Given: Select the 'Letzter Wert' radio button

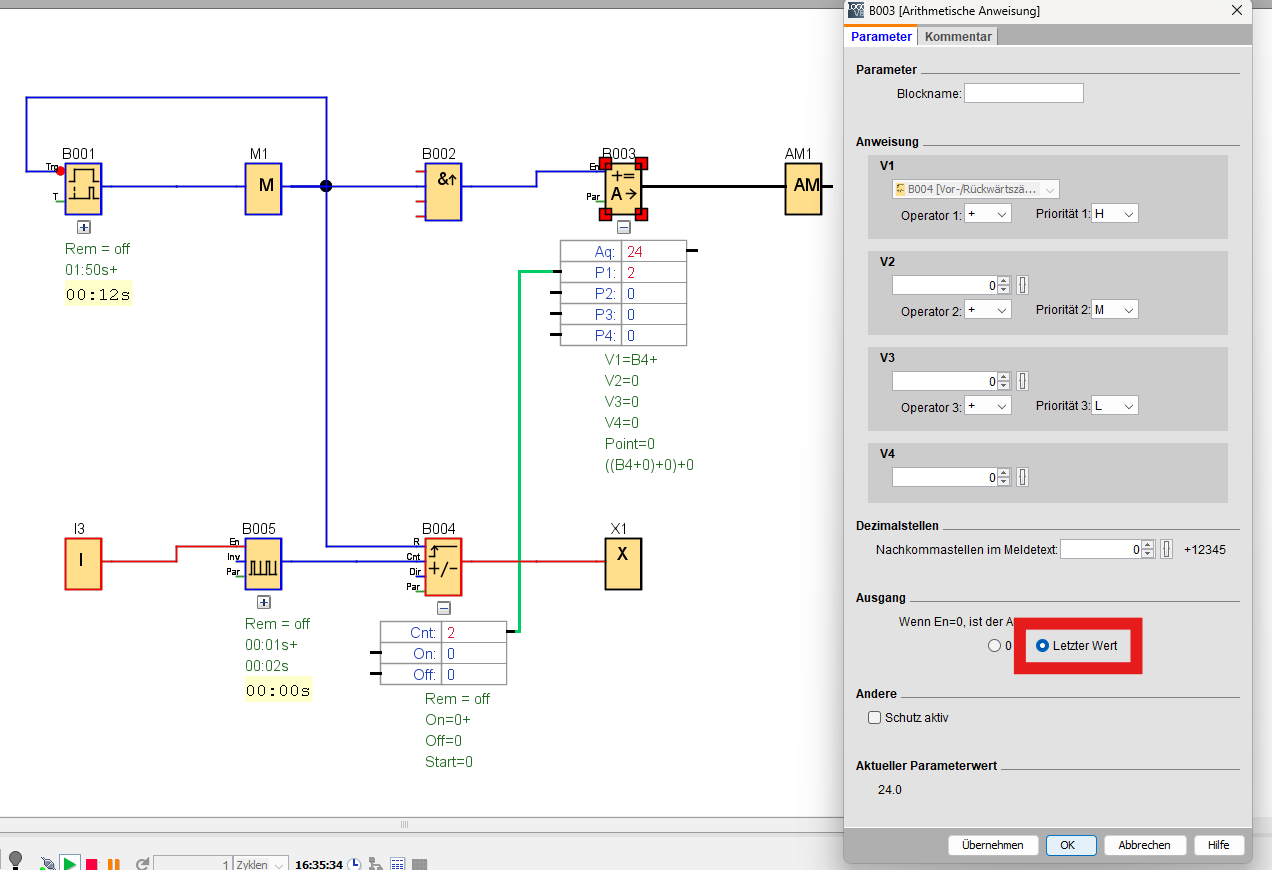Looking at the screenshot, I should (x=1042, y=646).
